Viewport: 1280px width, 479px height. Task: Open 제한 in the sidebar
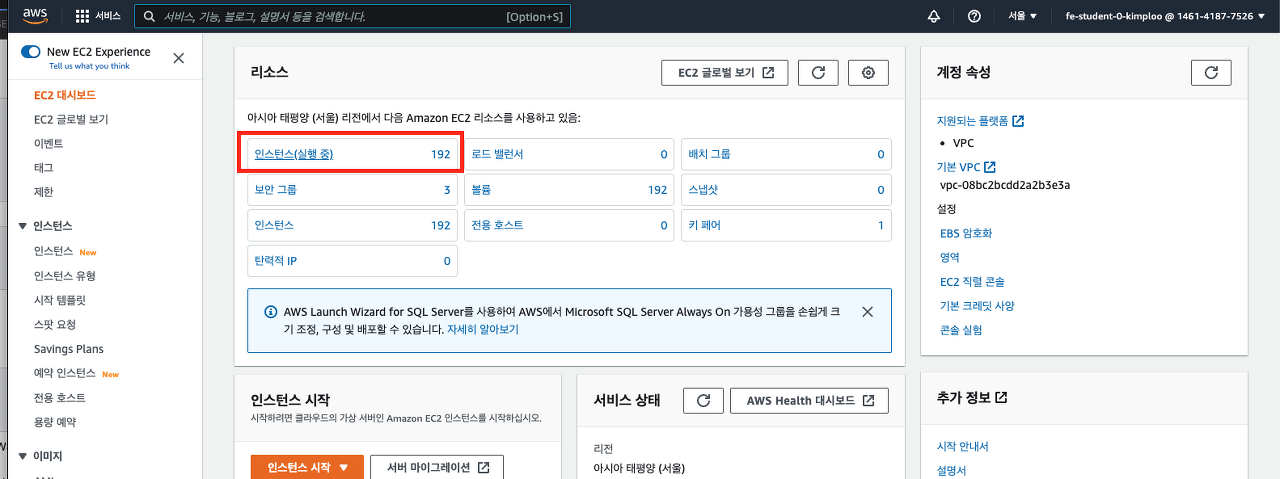[x=44, y=191]
